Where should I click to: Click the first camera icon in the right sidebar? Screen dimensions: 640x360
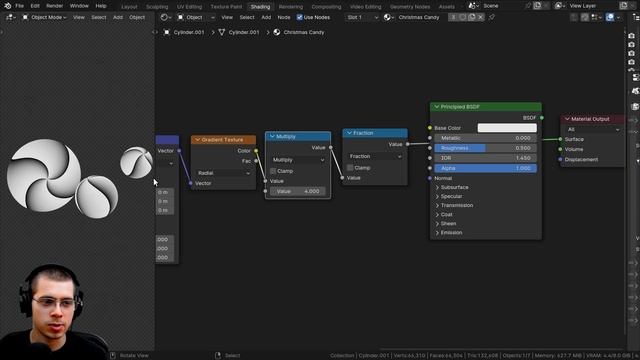pyautogui.click(x=632, y=36)
